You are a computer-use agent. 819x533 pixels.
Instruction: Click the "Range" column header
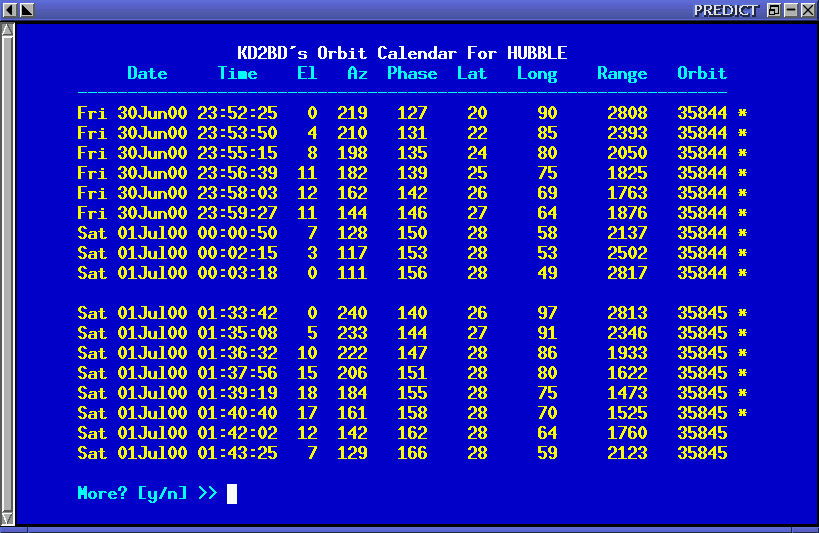[x=622, y=73]
